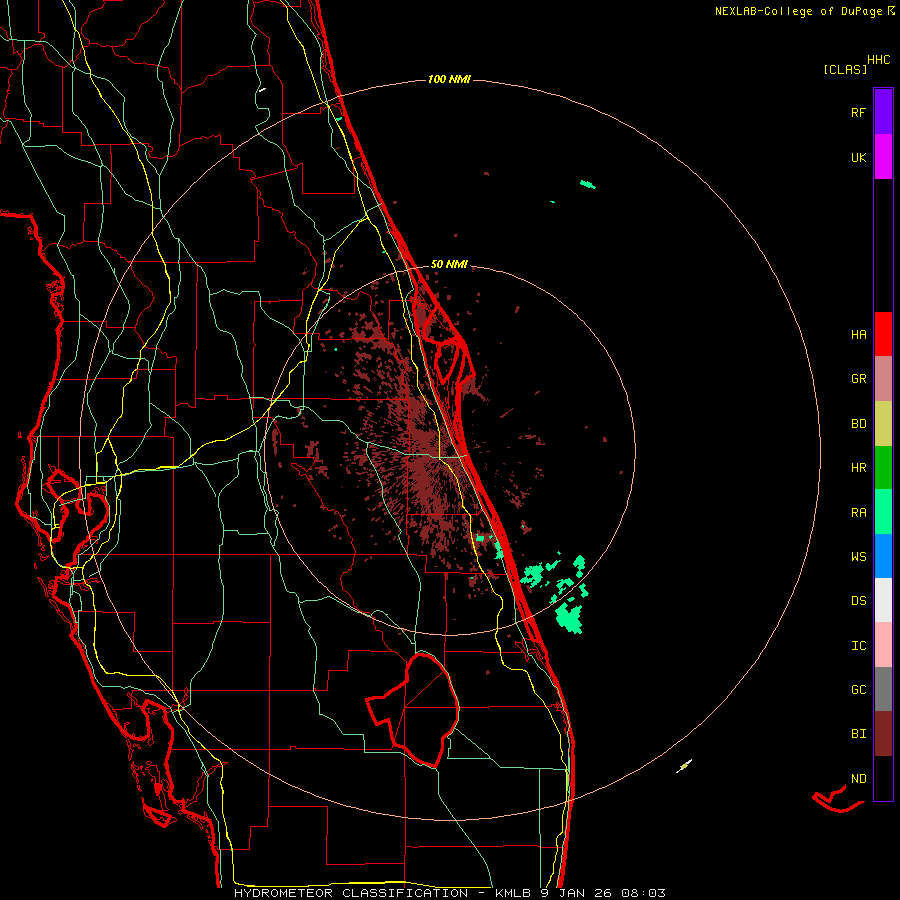Click the brown BI legend color swatch
The height and width of the screenshot is (900, 900).
883,734
